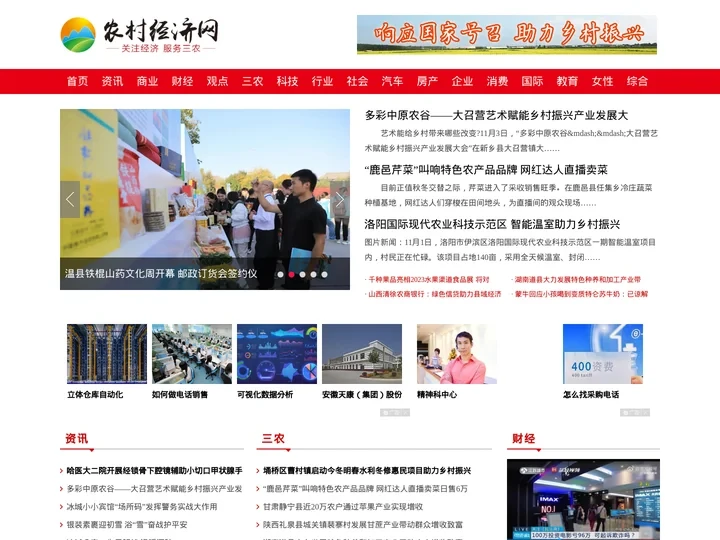Open 三农 nav menu item

coord(252,81)
